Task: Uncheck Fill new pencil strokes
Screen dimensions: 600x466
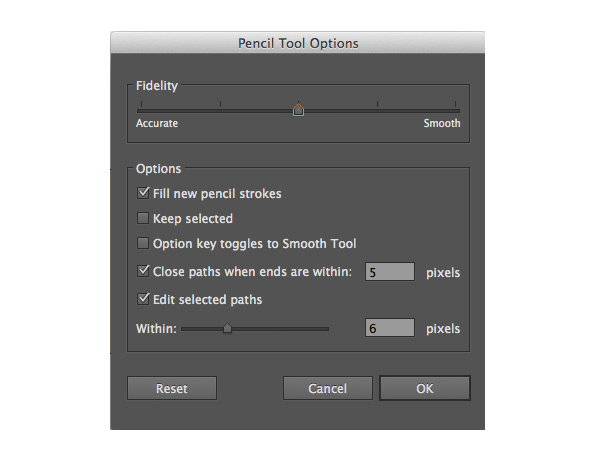Action: coord(142,193)
